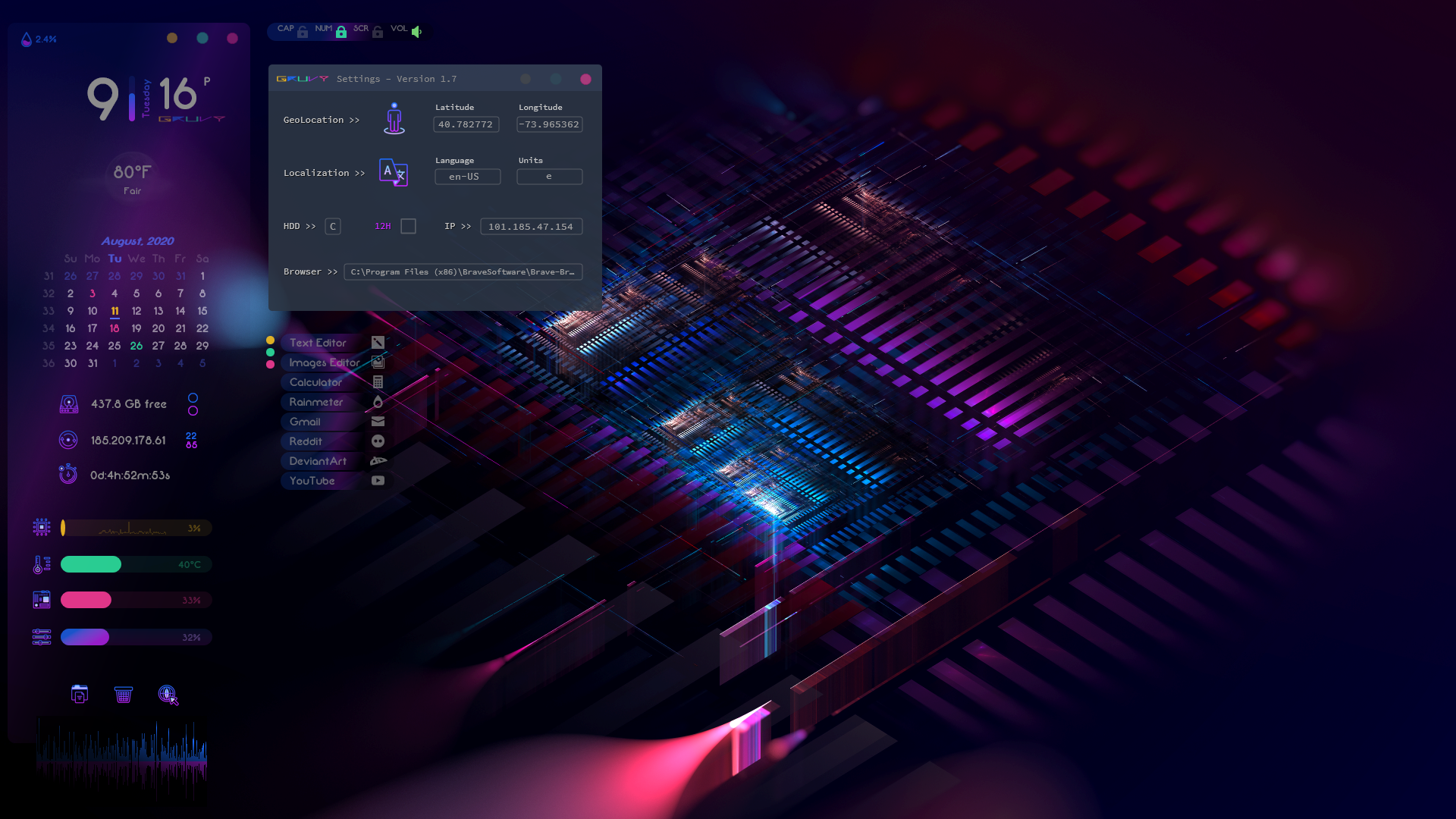1456x819 pixels.
Task: Click the Browser path field
Action: point(463,272)
